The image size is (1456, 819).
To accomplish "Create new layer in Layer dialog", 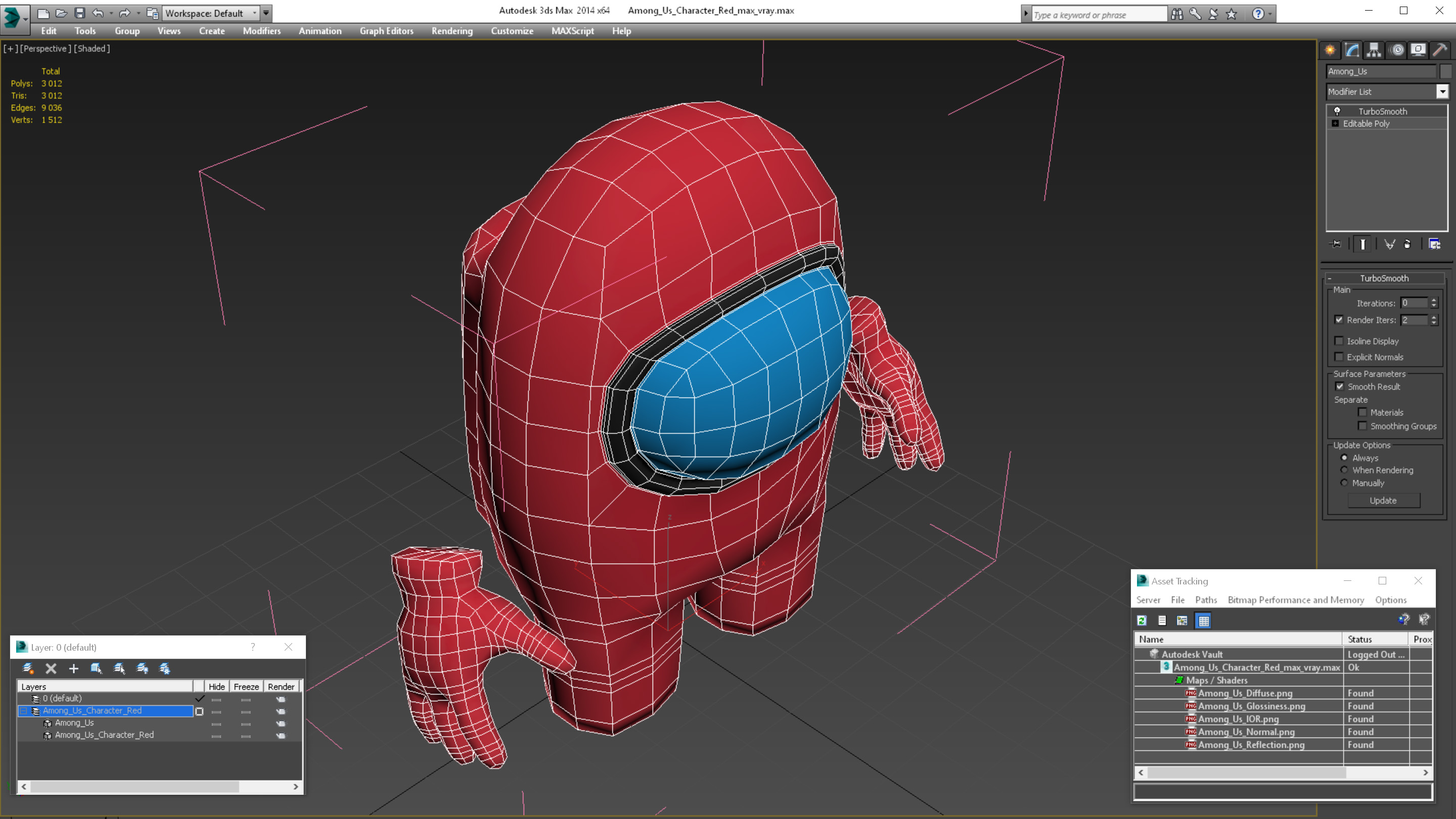I will (x=28, y=669).
